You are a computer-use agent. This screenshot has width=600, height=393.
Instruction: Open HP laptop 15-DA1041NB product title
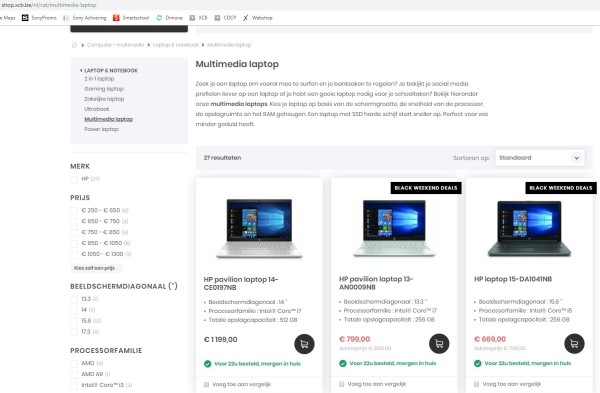click(x=513, y=279)
